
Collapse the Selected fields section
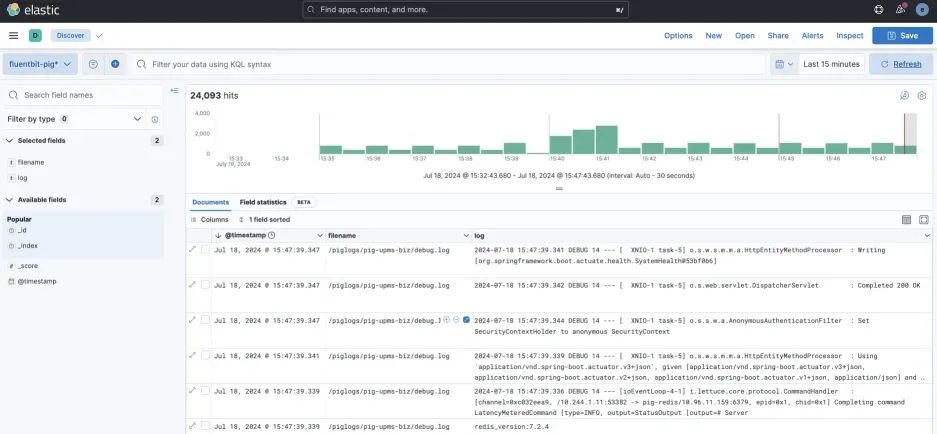pyautogui.click(x=10, y=140)
